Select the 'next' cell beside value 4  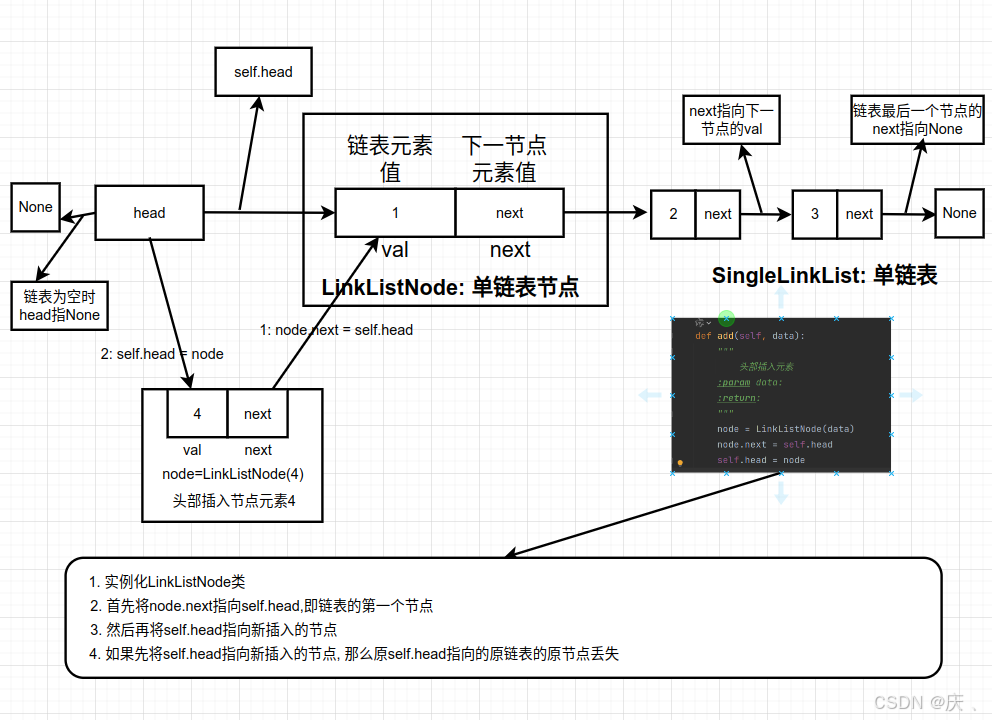(x=257, y=414)
